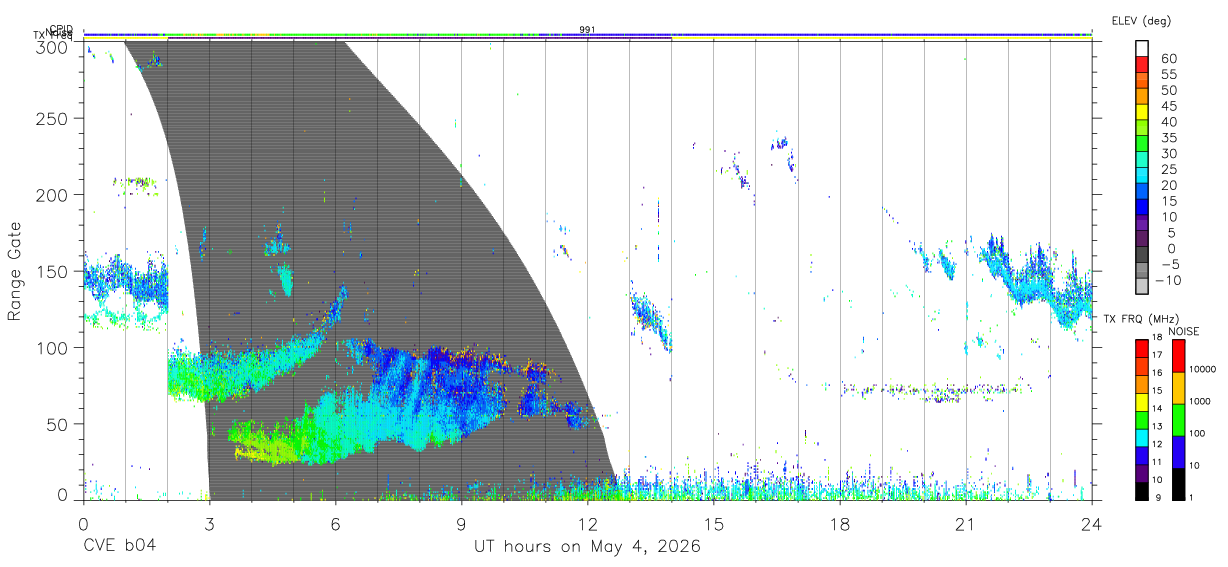Image resolution: width=1228 pixels, height=567 pixels.
Task: Click the purple segment of the ELEV colorbar
Action: point(1142,223)
